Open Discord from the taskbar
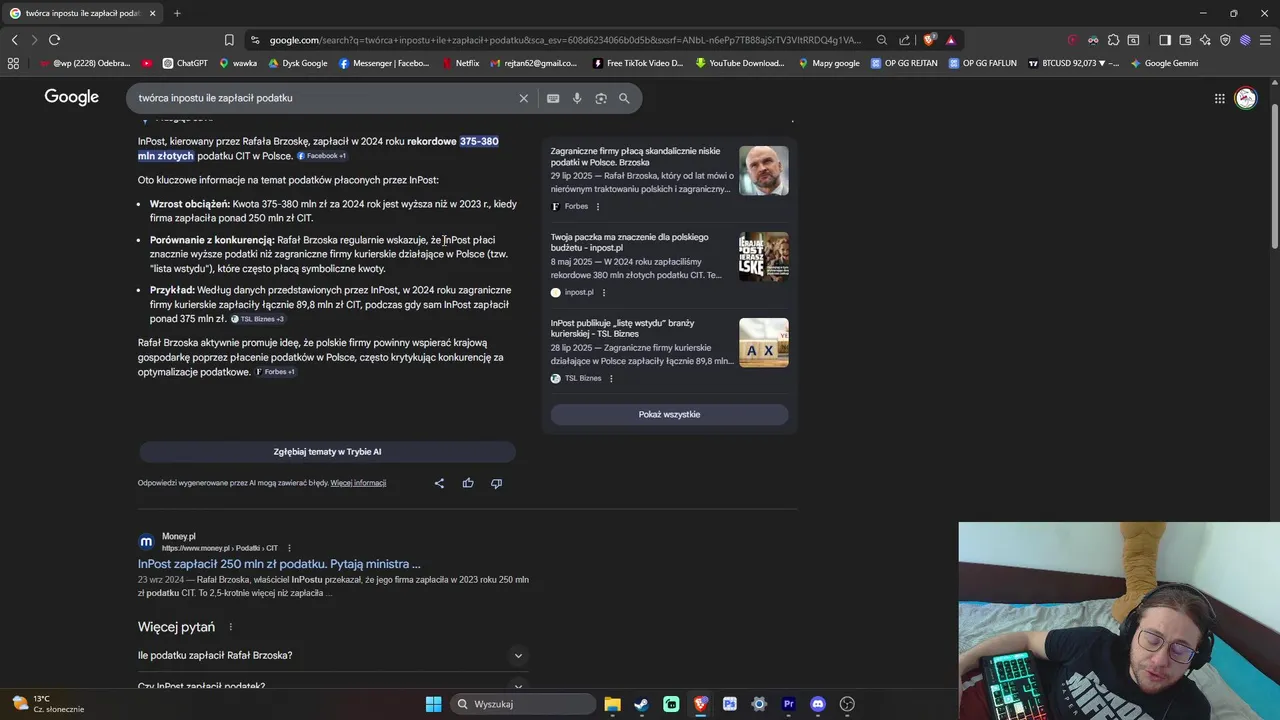The image size is (1280, 720). 818,704
